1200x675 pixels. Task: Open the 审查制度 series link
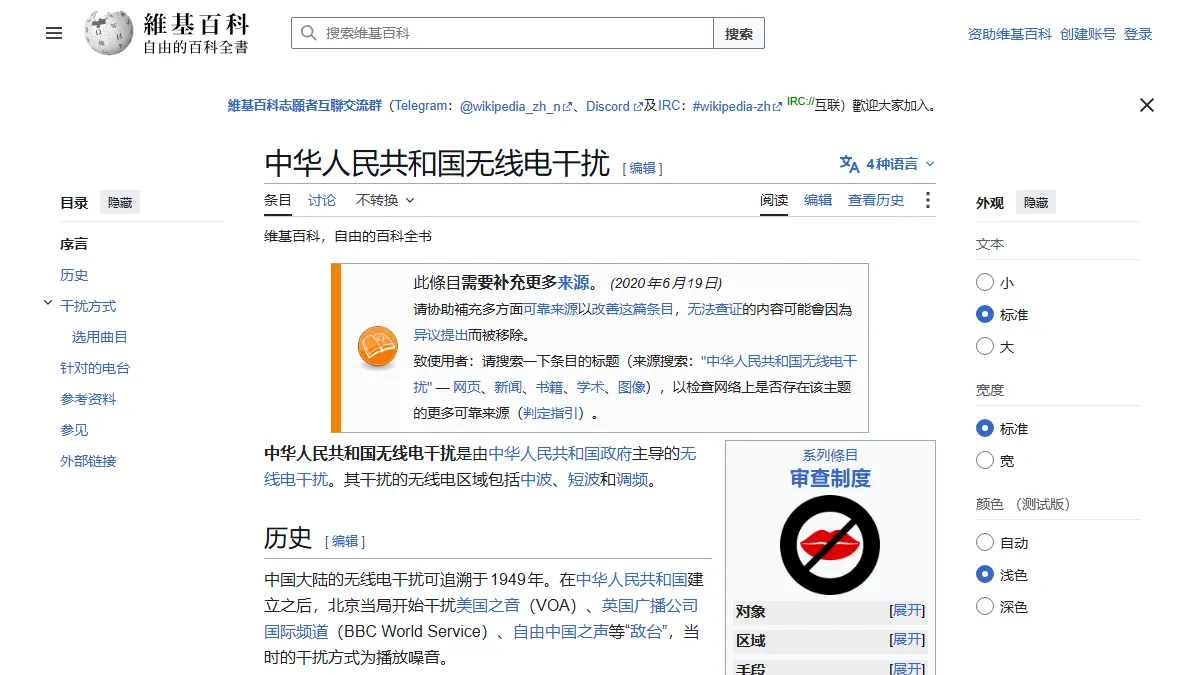830,478
